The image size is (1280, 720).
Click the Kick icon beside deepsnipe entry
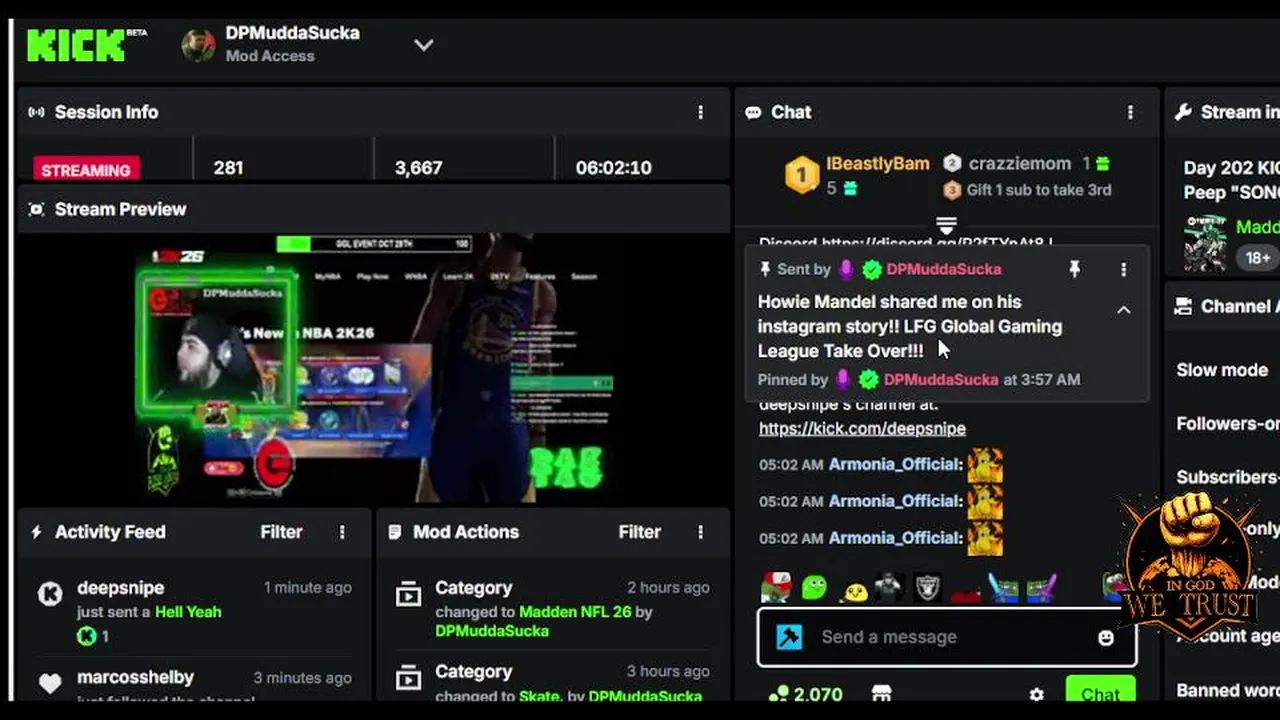click(x=50, y=594)
